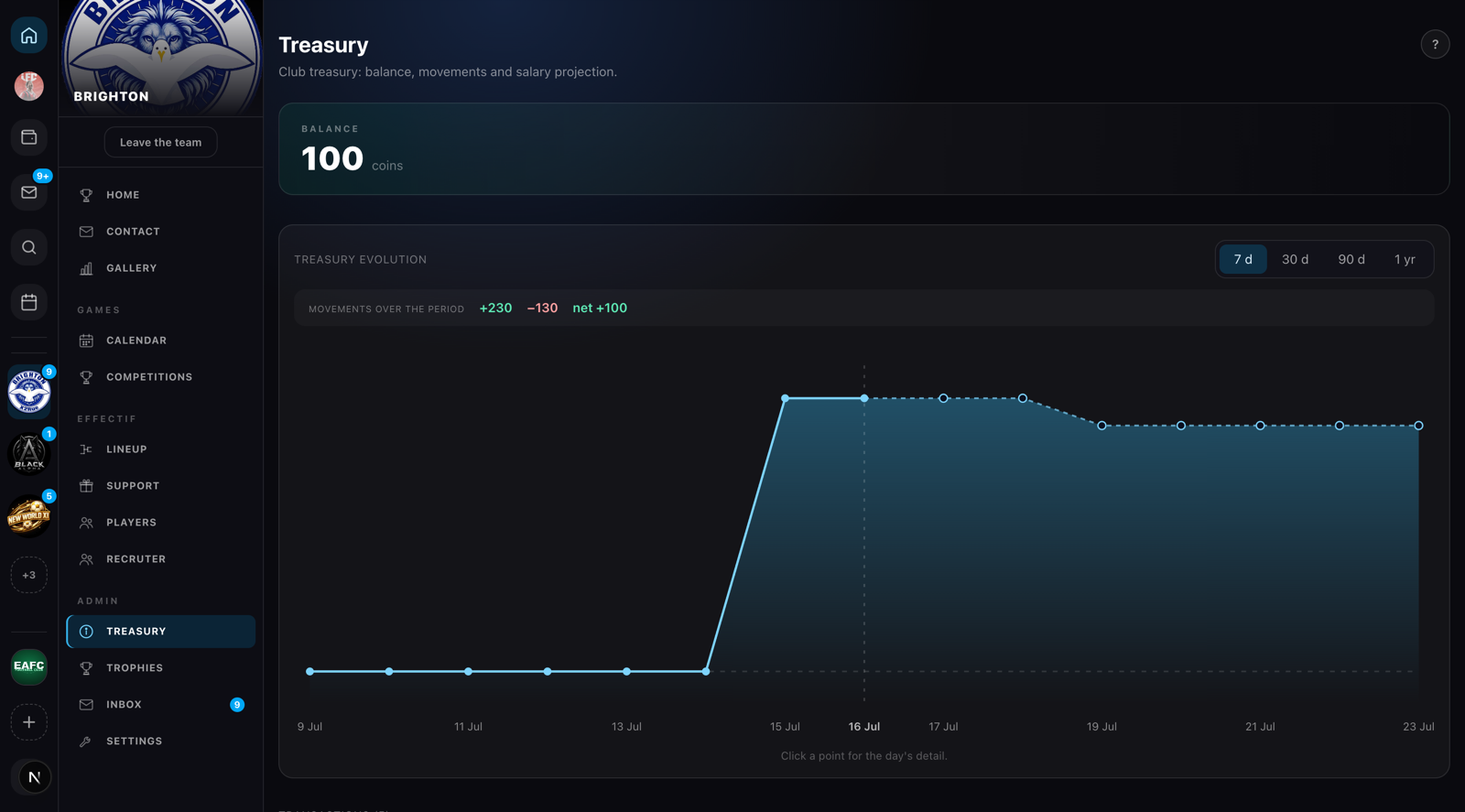1465x812 pixels.
Task: Open the N user avatar menu
Action: pos(34,777)
